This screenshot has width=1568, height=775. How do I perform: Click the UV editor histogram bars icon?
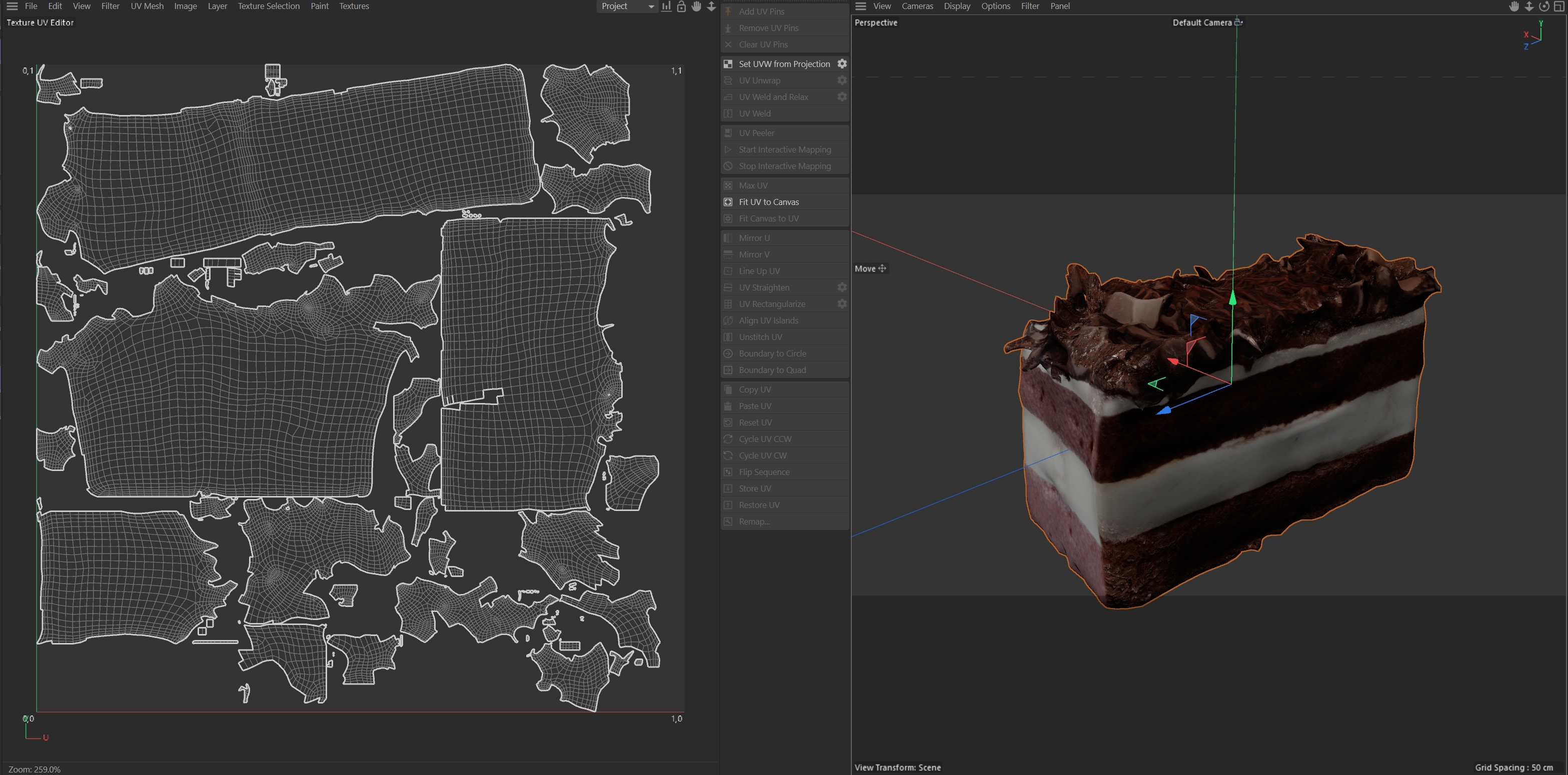tap(667, 6)
